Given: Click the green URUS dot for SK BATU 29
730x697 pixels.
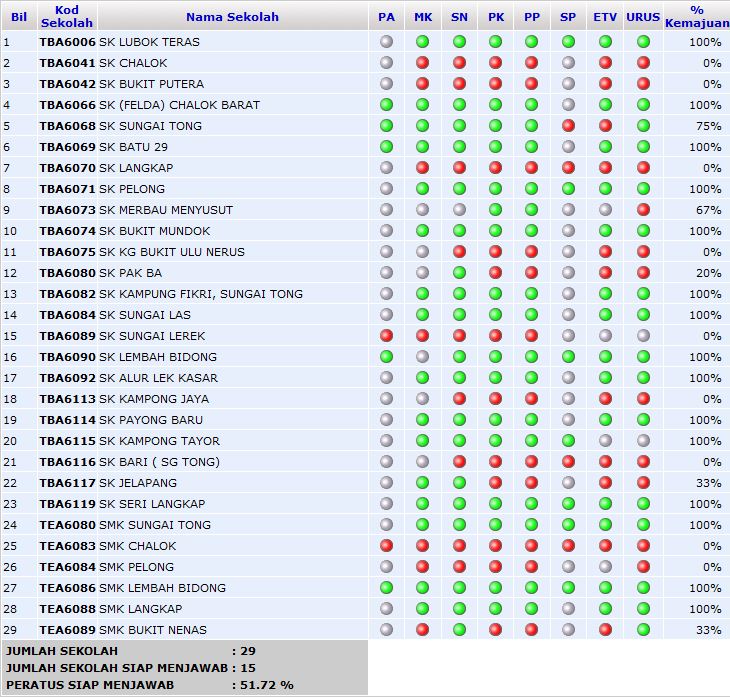Looking at the screenshot, I should tap(643, 147).
